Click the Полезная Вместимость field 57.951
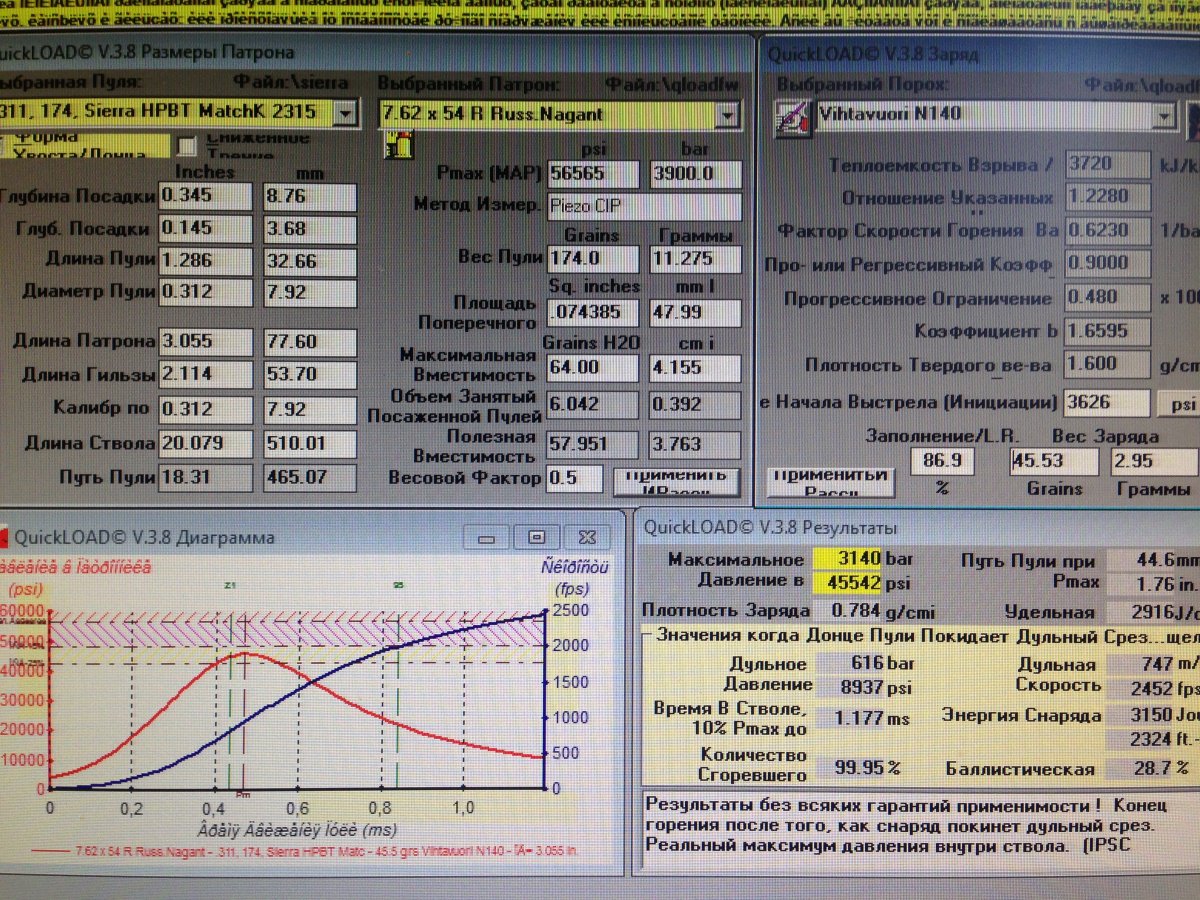This screenshot has width=1200, height=900. [x=593, y=444]
